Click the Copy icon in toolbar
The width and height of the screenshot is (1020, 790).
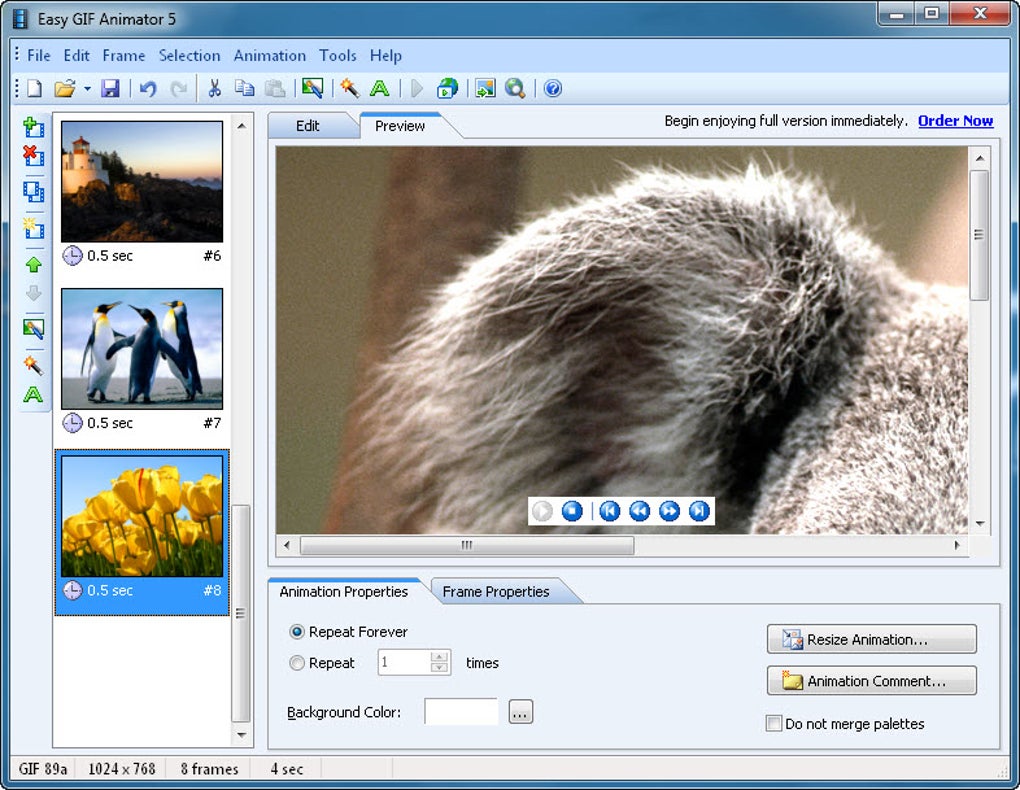point(245,88)
